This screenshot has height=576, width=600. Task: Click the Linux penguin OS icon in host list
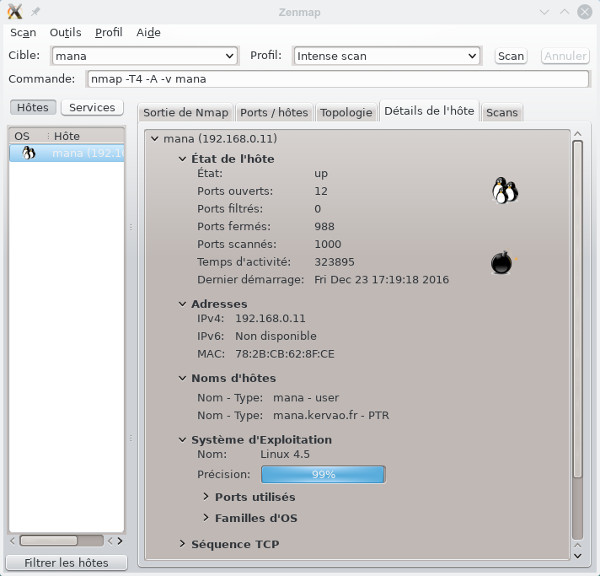[x=28, y=153]
